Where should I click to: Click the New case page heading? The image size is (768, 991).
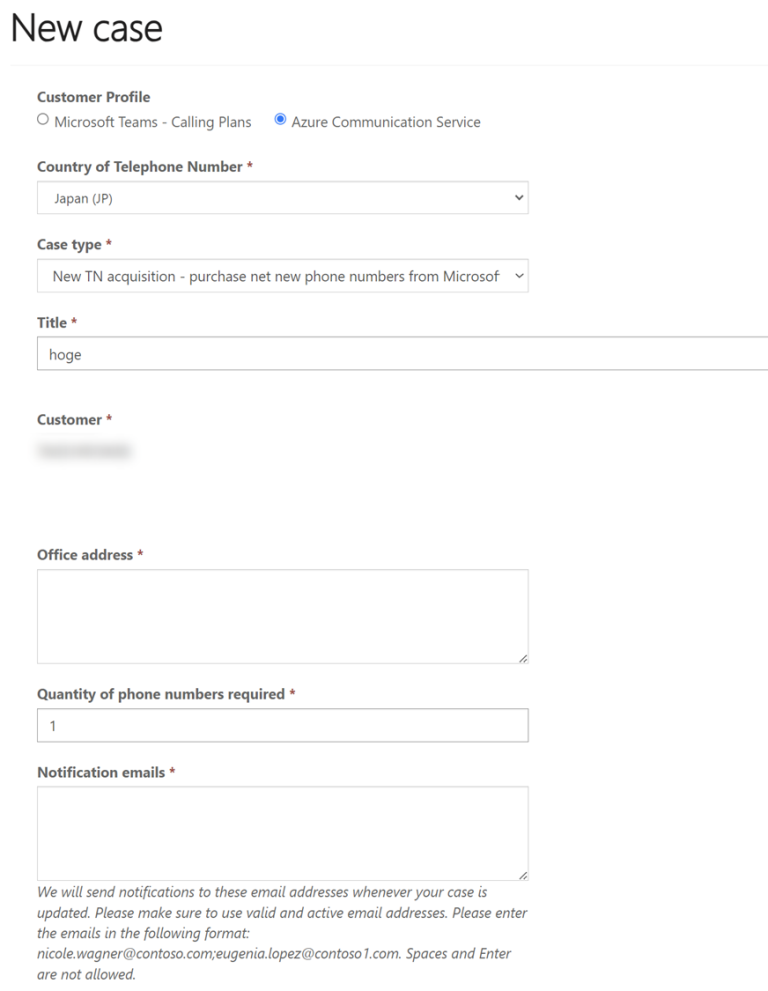point(87,28)
